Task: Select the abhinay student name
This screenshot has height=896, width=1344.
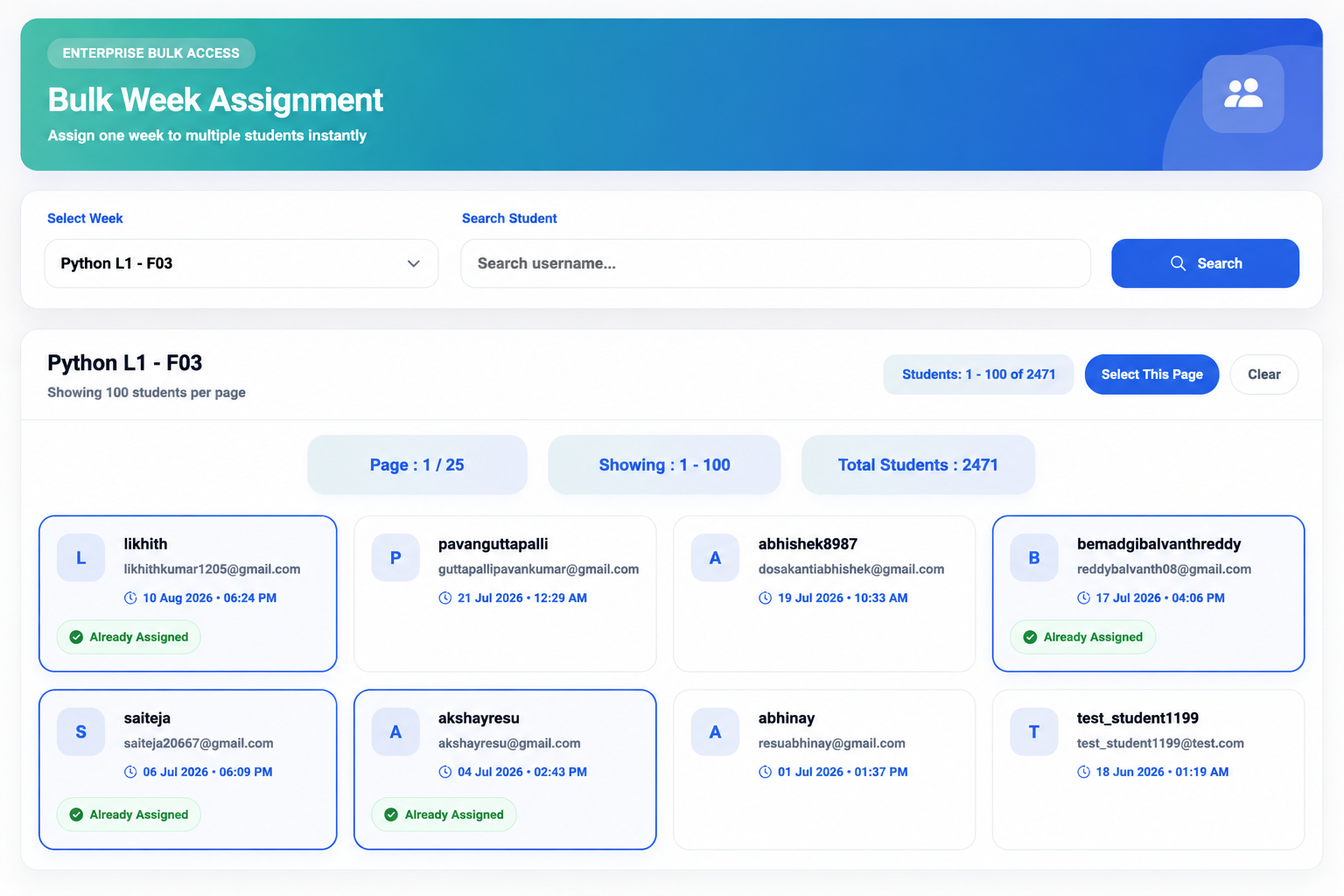Action: 787,718
